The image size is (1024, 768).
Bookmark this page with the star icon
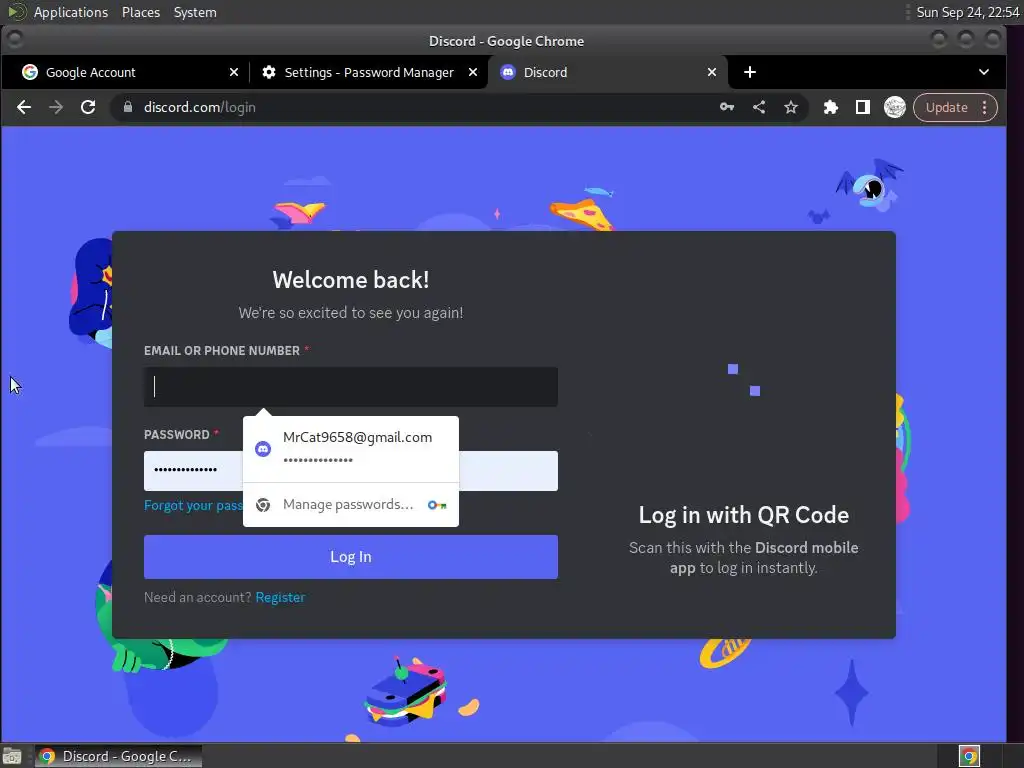click(791, 107)
